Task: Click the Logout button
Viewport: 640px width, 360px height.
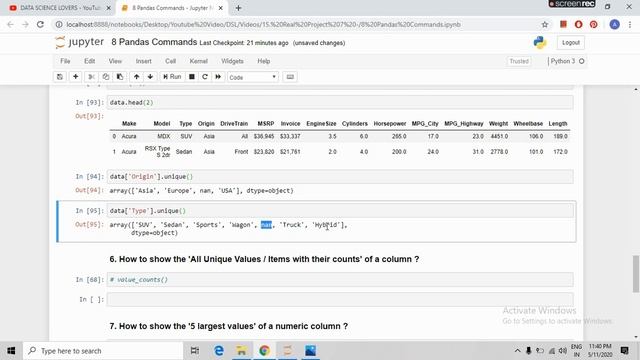Action: point(571,42)
